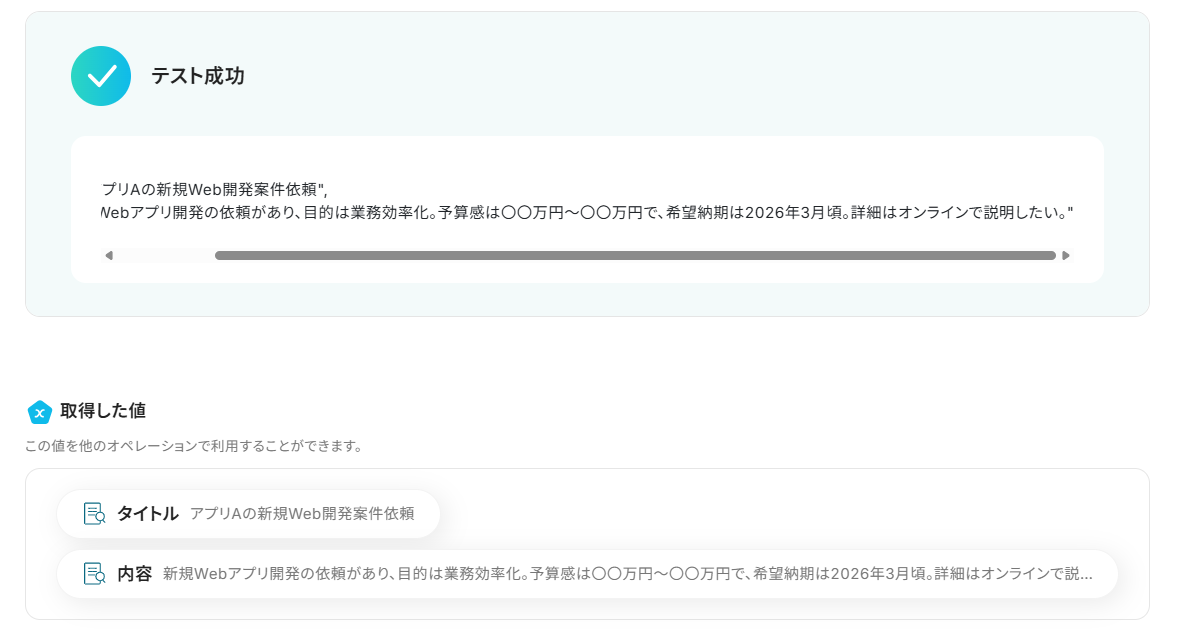Click the empty scrollbar track left of the thumb
The image size is (1189, 634).
(x=165, y=256)
